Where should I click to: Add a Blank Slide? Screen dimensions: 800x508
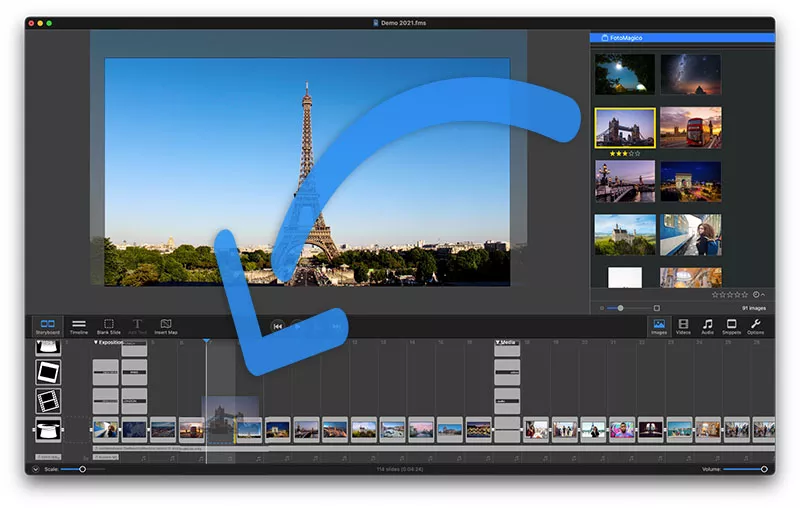(x=109, y=326)
